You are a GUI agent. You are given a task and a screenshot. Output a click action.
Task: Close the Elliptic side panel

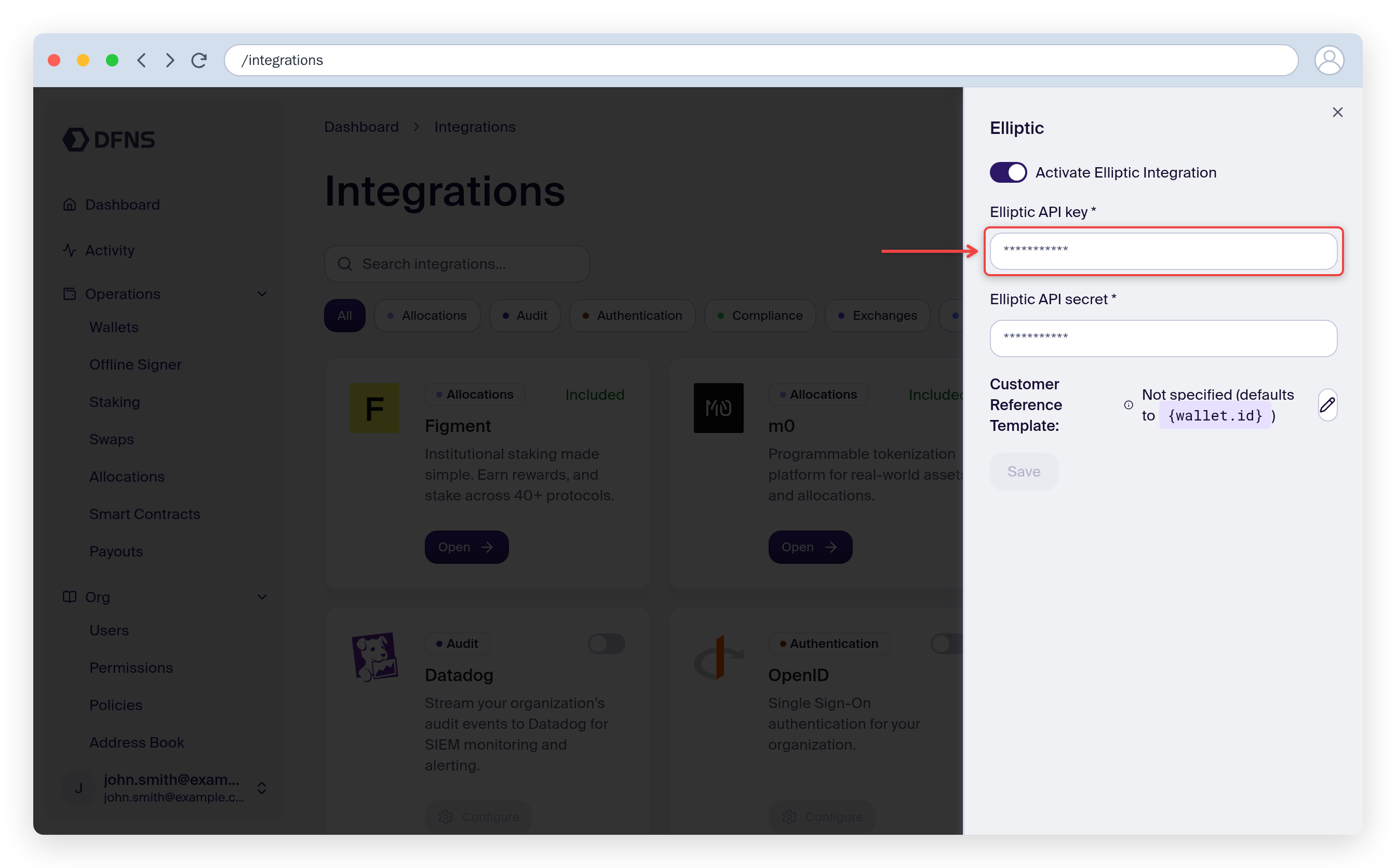1337,113
